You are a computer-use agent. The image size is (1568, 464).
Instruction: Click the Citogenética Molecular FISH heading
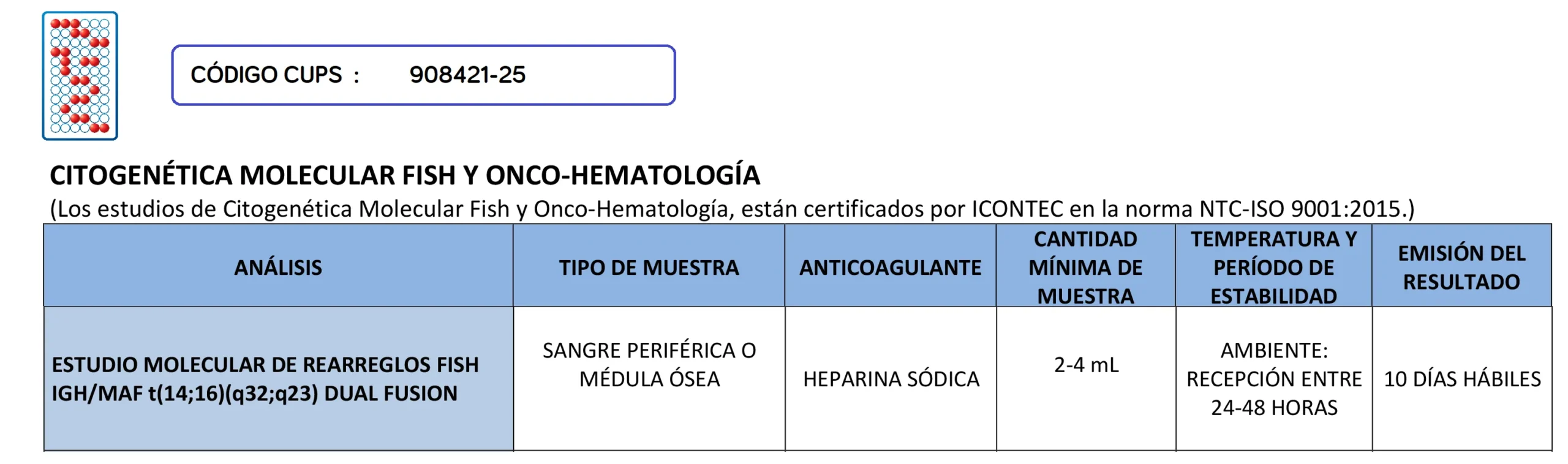click(404, 176)
